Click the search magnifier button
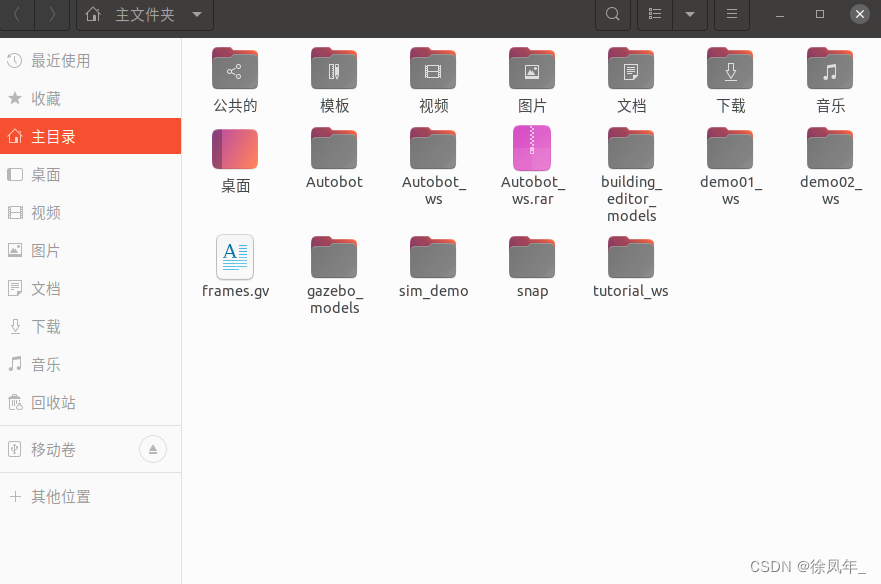This screenshot has height=584, width=881. [x=613, y=14]
